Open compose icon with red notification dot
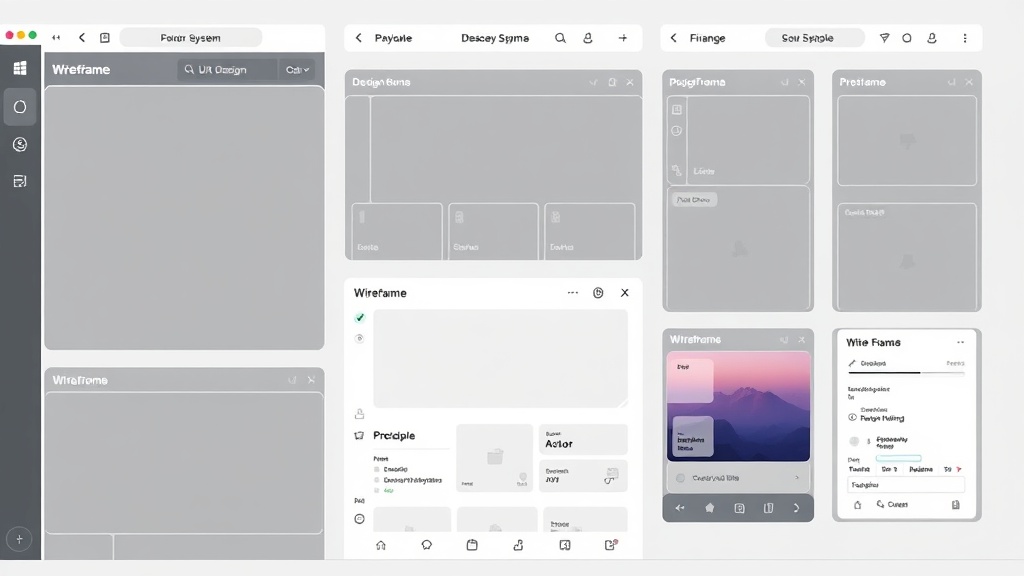 click(611, 545)
